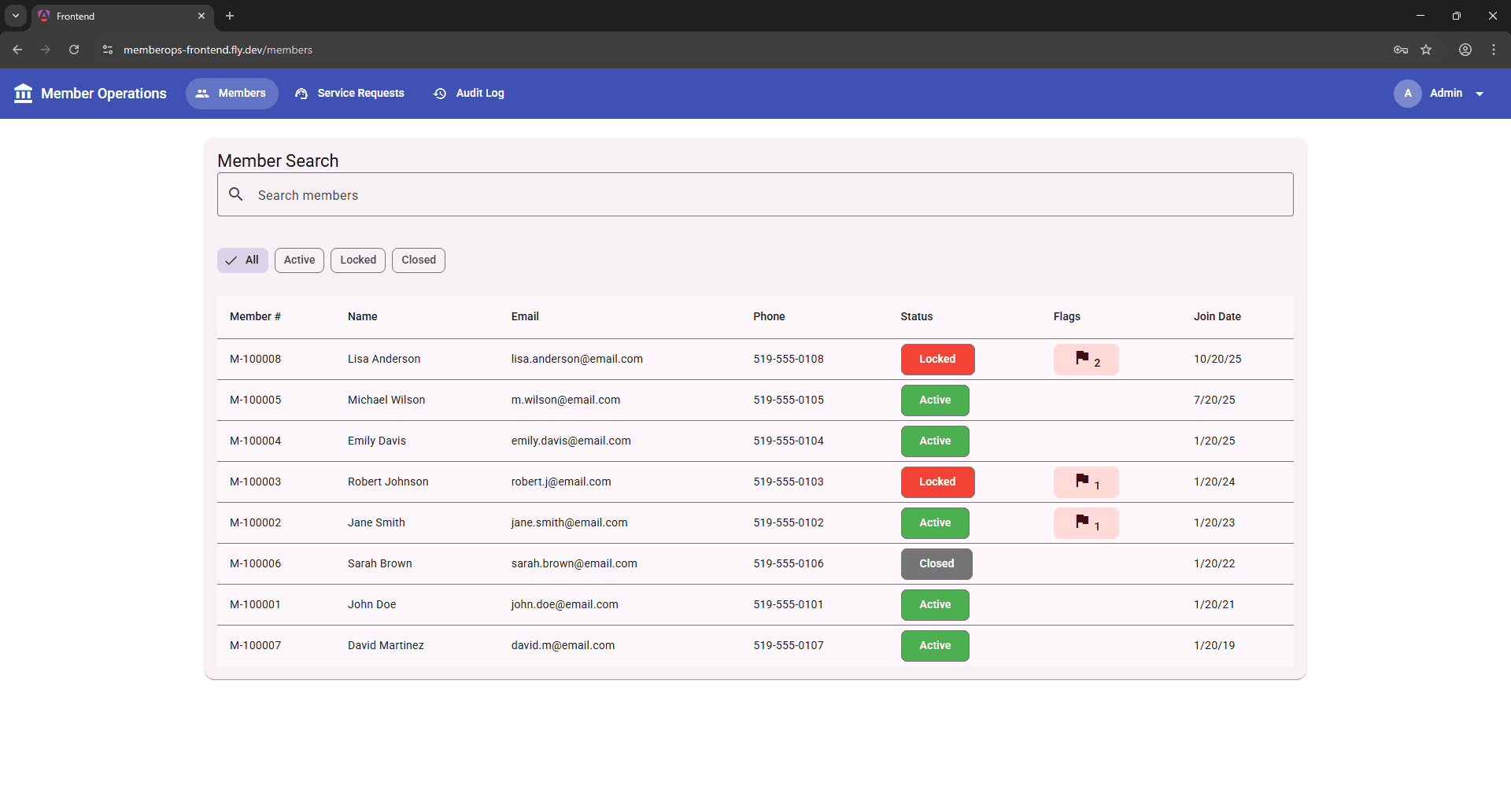The width and height of the screenshot is (1511, 812).
Task: Switch filter to Closed members
Action: tap(418, 260)
